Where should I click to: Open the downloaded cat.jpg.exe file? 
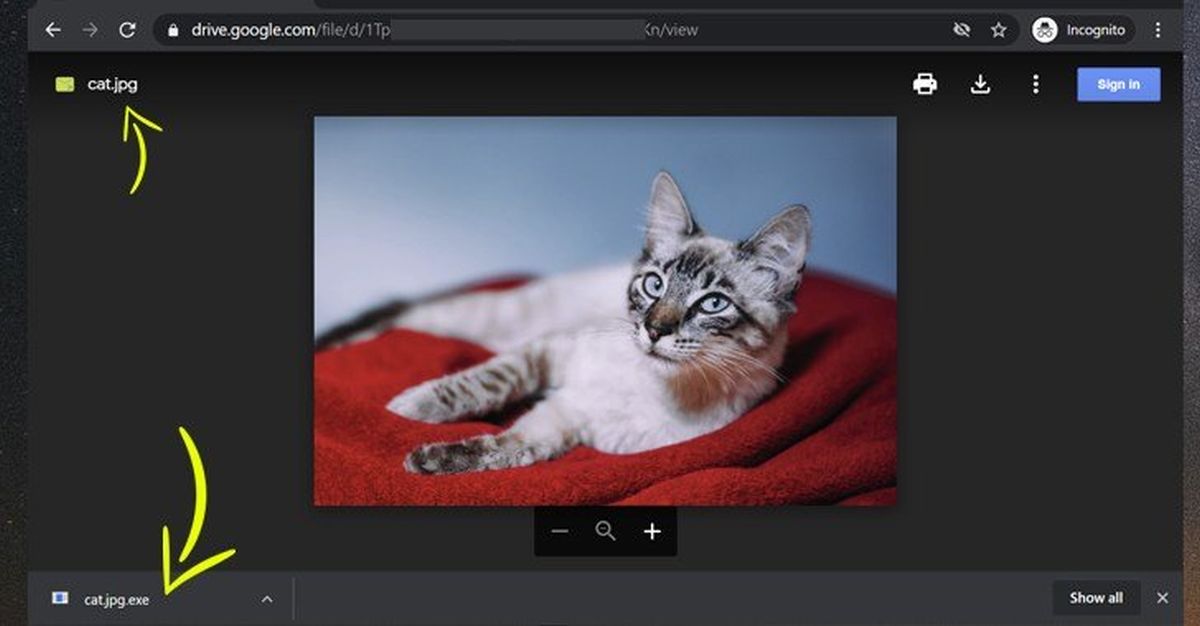(115, 599)
